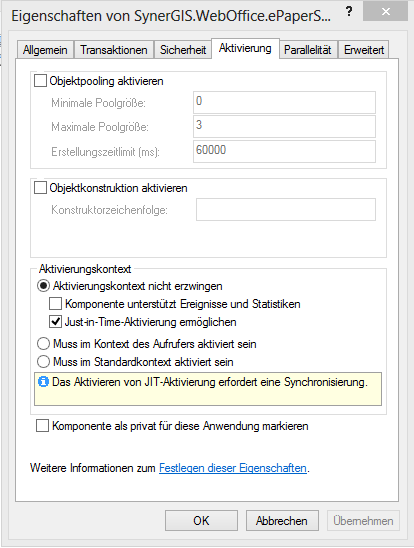
Task: Click the Aktivierung tab
Action: [245, 48]
